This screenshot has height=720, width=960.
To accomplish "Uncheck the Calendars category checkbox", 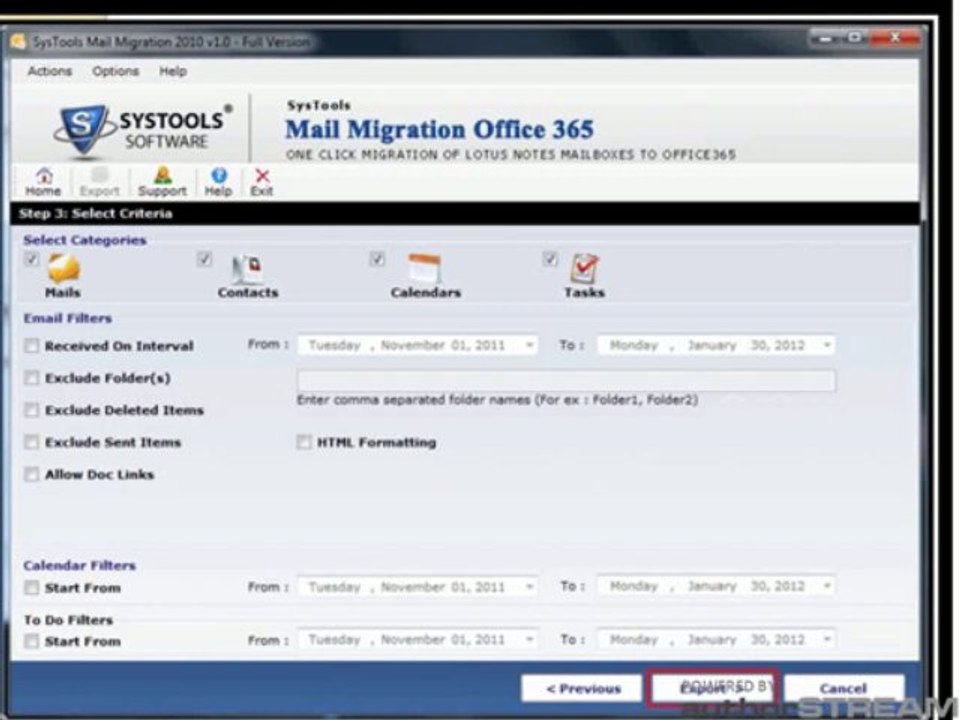I will tap(377, 259).
